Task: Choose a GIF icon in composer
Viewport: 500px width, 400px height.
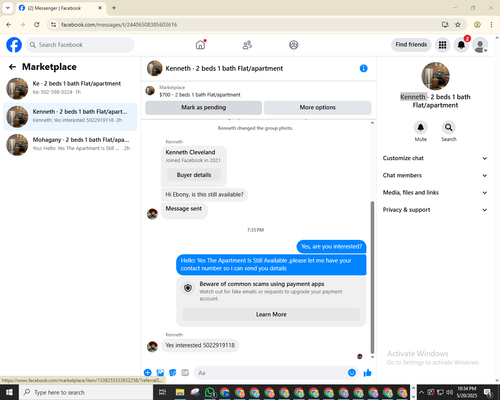Action: point(185,373)
